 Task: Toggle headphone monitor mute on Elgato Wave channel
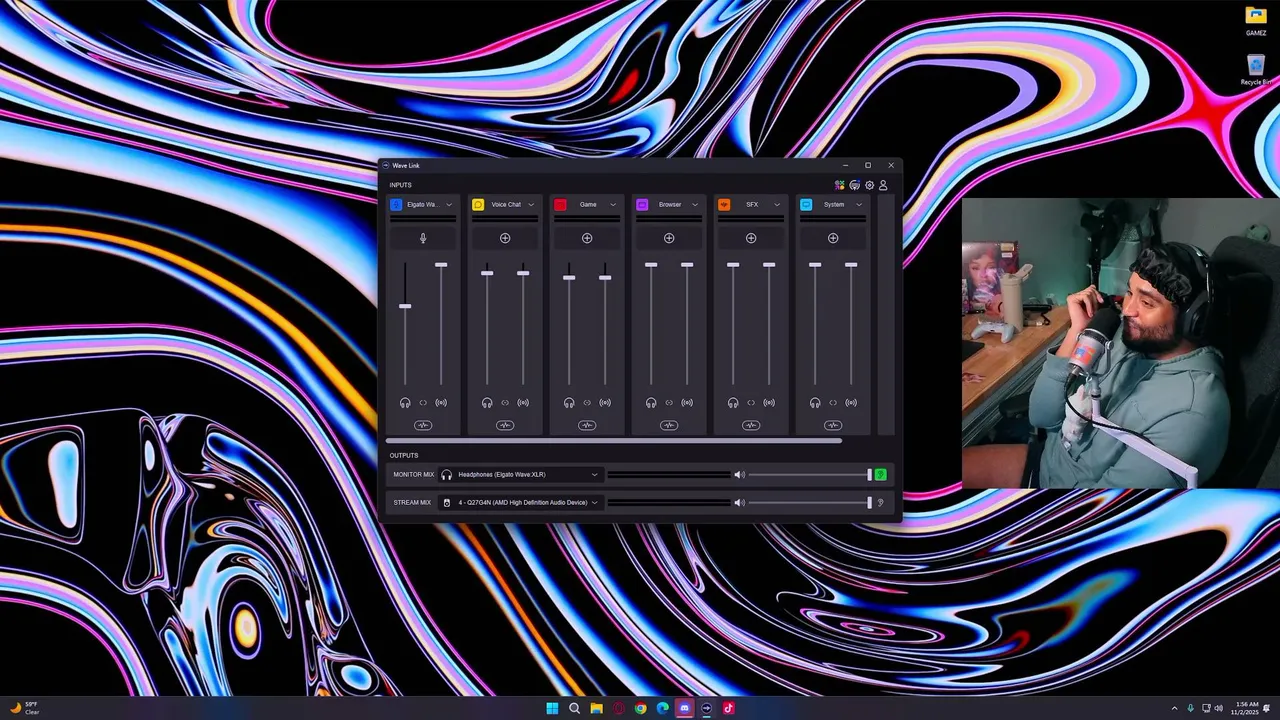coord(405,402)
